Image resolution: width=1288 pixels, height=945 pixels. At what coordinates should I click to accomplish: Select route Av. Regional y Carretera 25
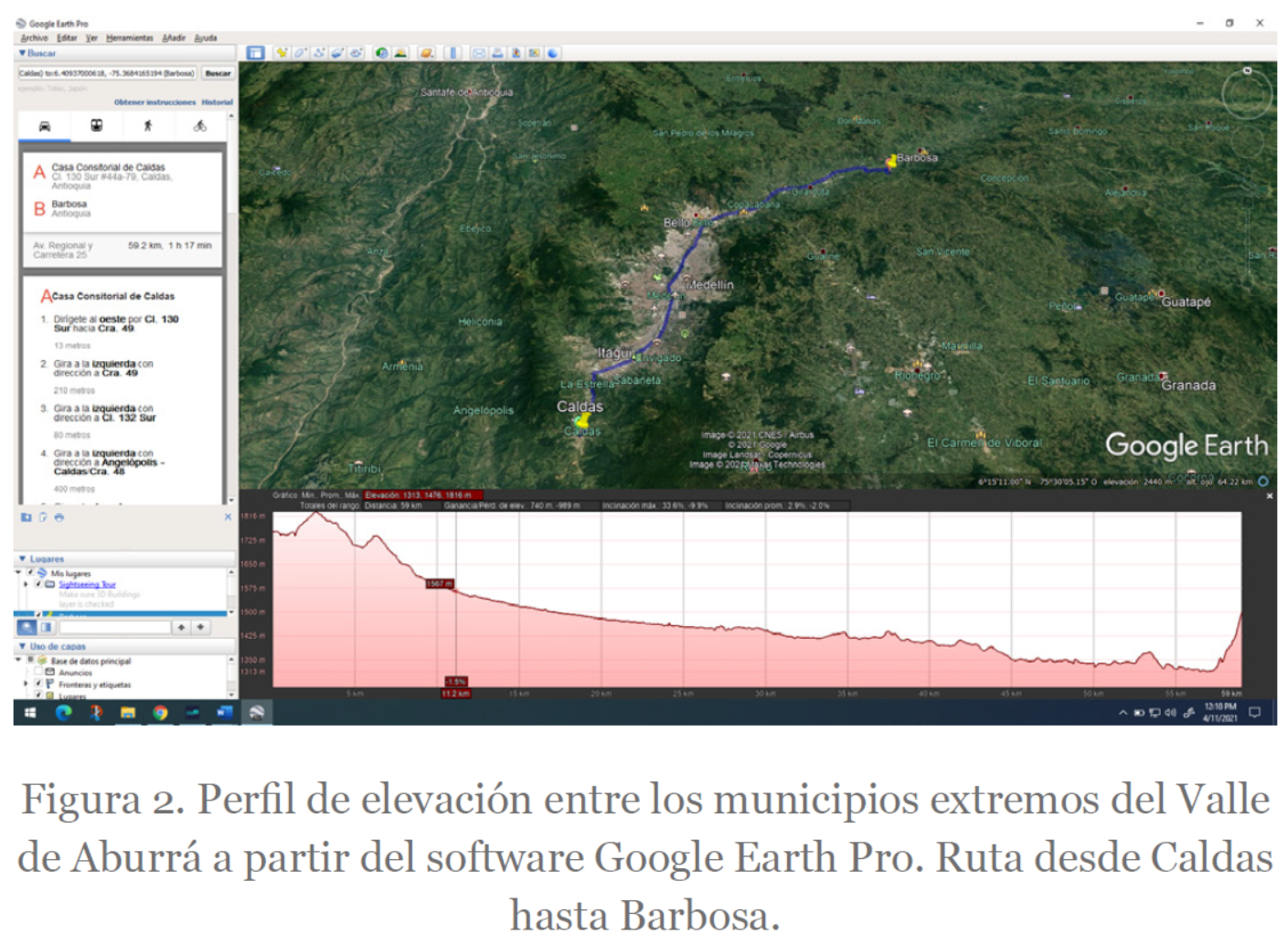point(122,250)
